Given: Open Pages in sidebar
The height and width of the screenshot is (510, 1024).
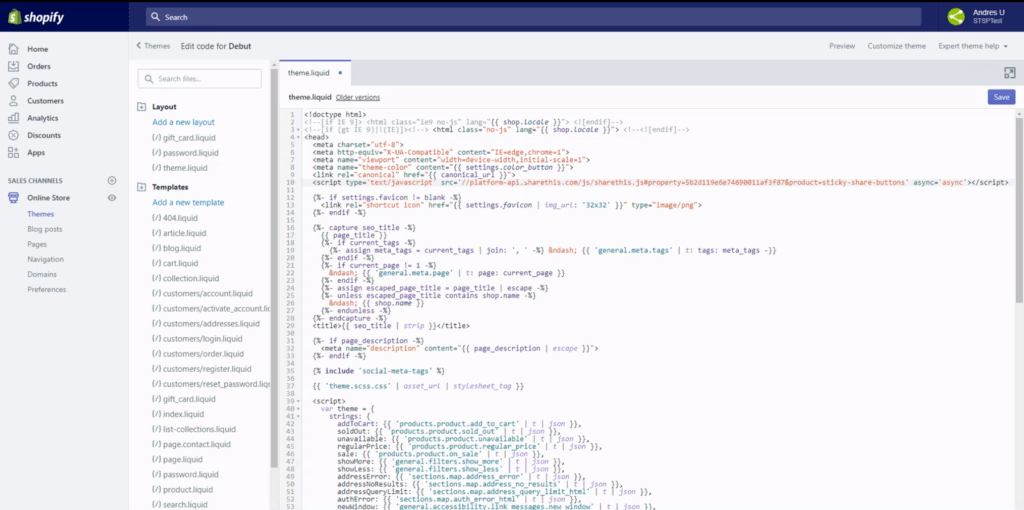Looking at the screenshot, I should click(x=37, y=244).
